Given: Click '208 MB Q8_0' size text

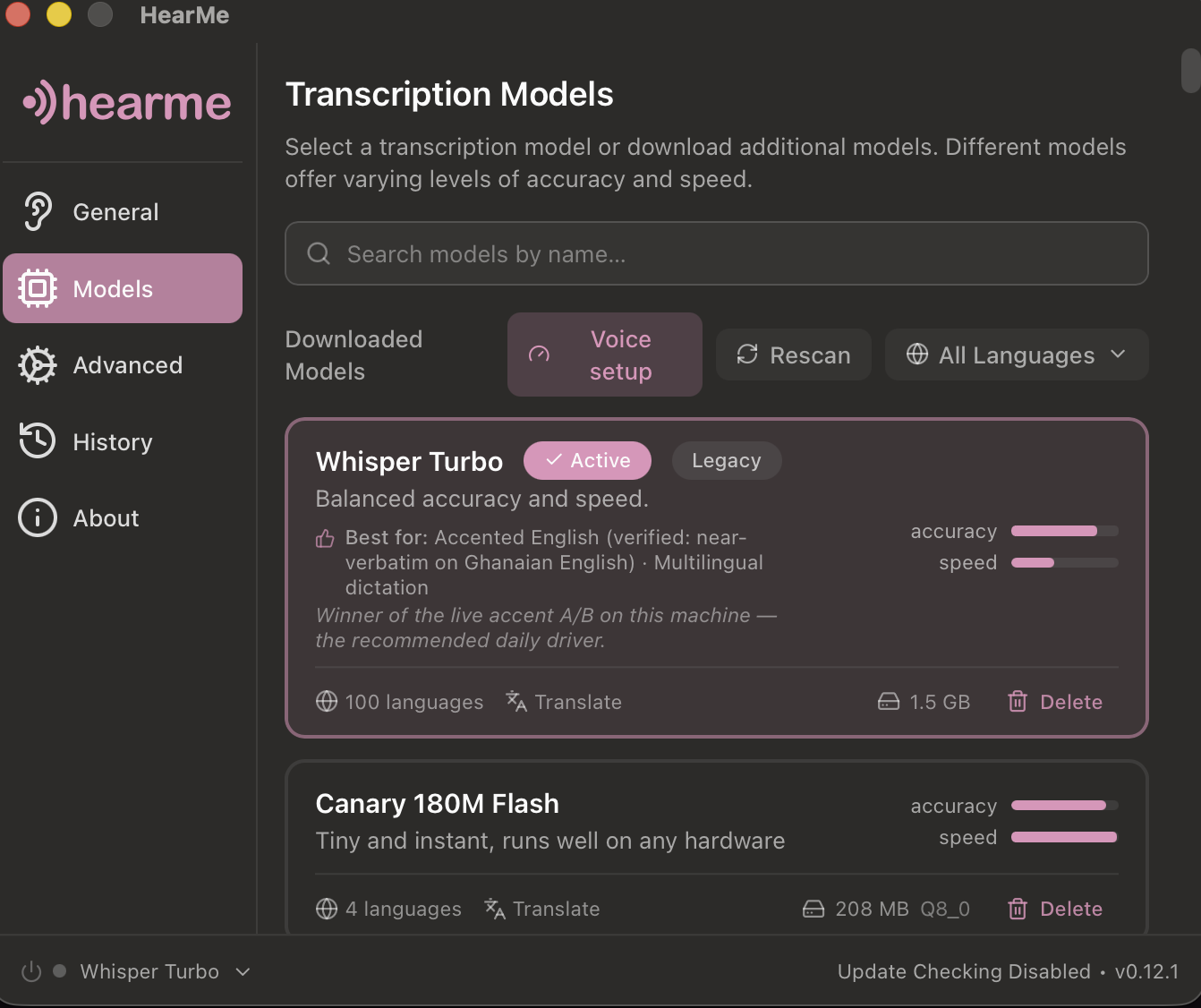Looking at the screenshot, I should click(902, 909).
